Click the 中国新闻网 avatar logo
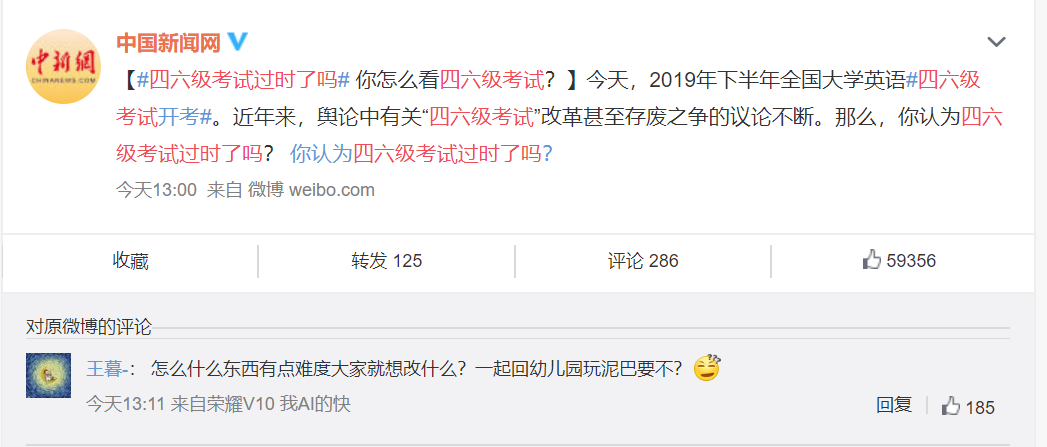 [63, 66]
